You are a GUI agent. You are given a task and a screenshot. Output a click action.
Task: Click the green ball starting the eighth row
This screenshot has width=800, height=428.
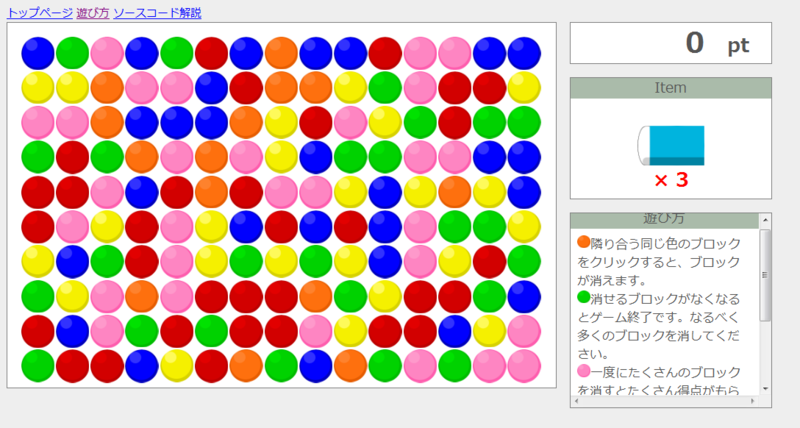pos(38,296)
